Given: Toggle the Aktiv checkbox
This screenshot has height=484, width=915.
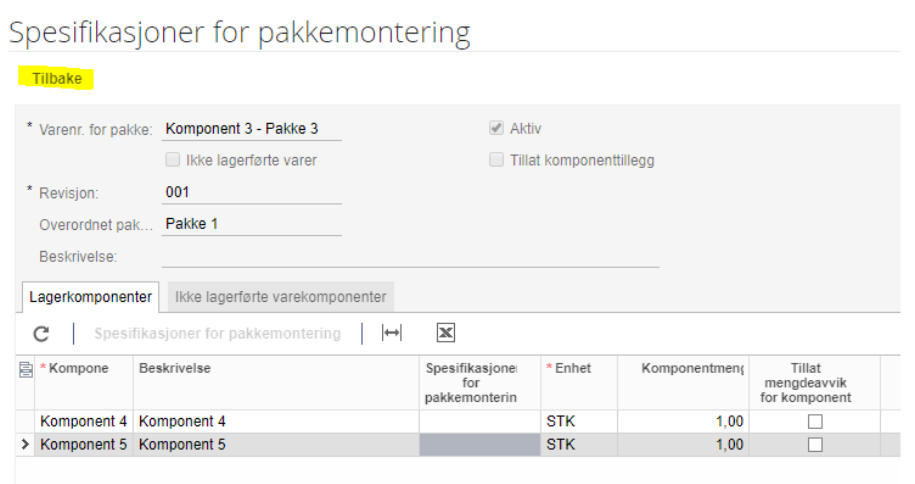Looking at the screenshot, I should click(496, 128).
